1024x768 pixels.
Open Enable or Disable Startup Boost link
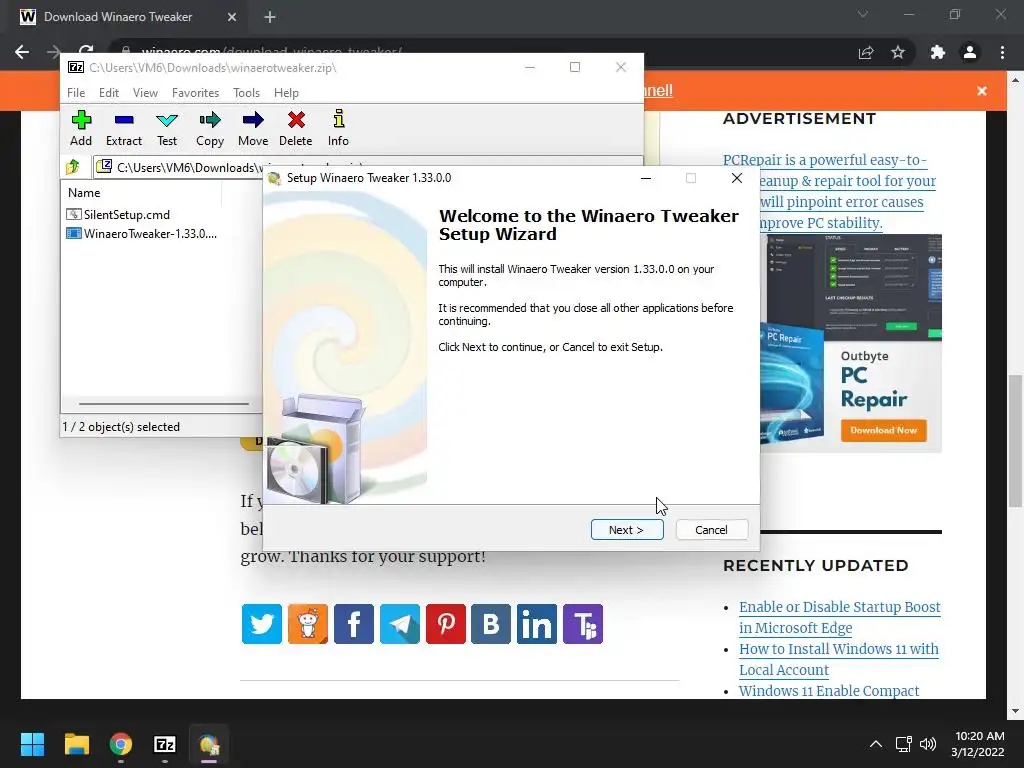coord(839,617)
